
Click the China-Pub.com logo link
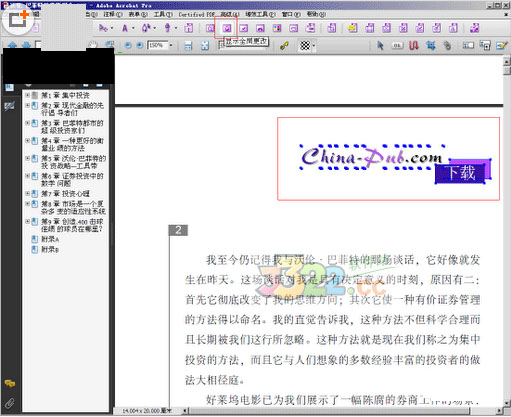(371, 157)
